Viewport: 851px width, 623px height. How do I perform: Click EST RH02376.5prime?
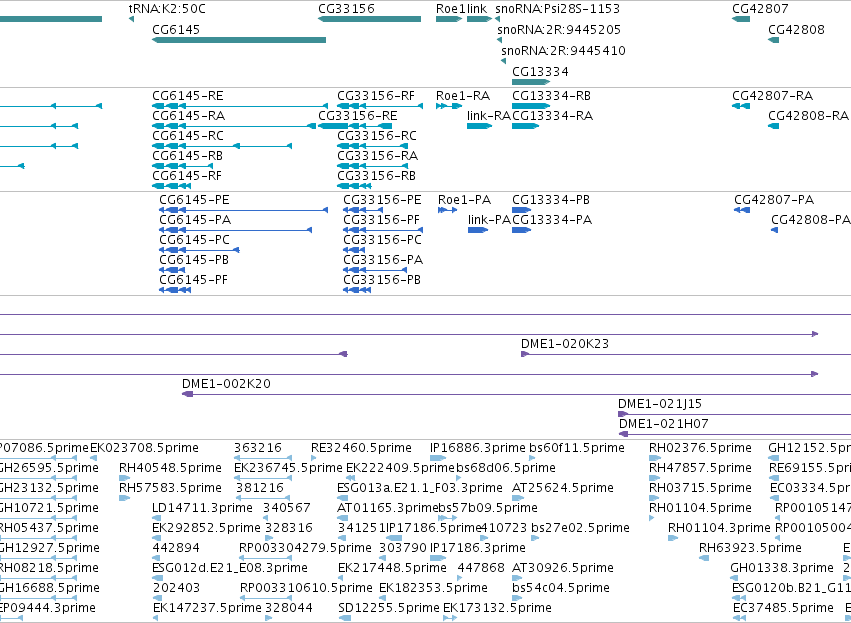coord(655,459)
